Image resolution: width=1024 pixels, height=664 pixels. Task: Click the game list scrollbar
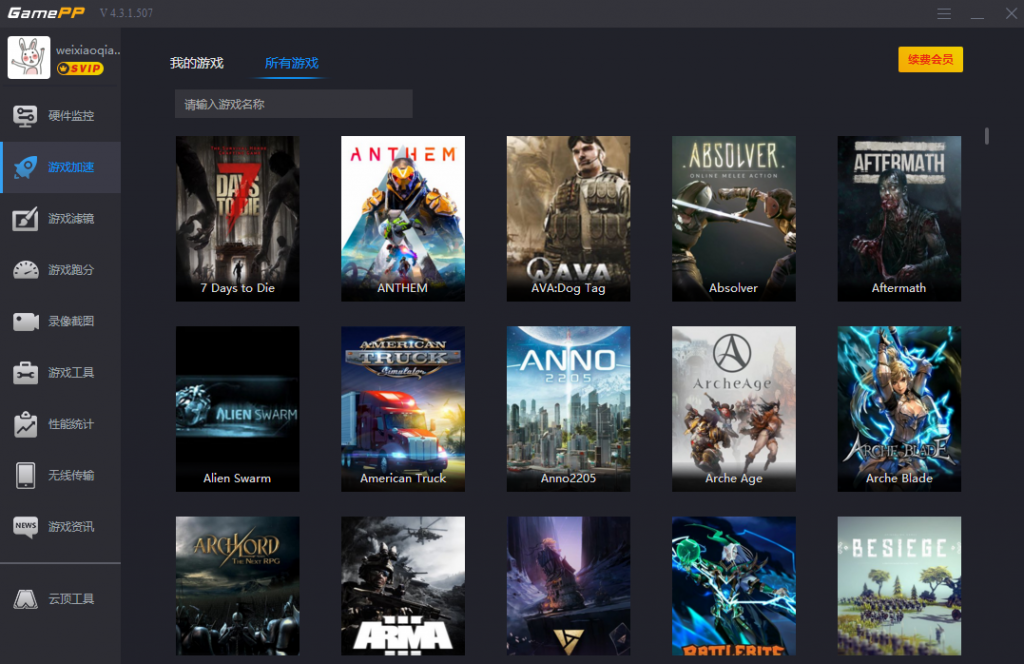tap(986, 136)
